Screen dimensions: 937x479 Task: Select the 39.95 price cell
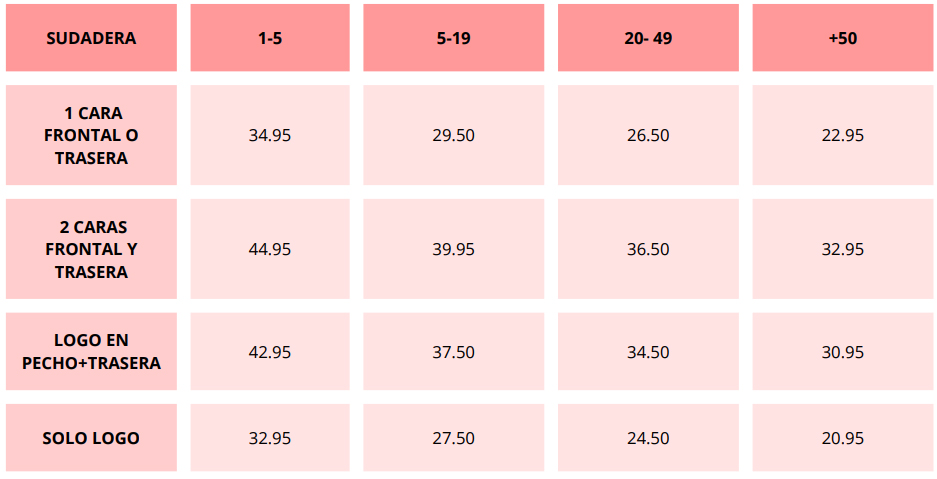click(x=453, y=249)
